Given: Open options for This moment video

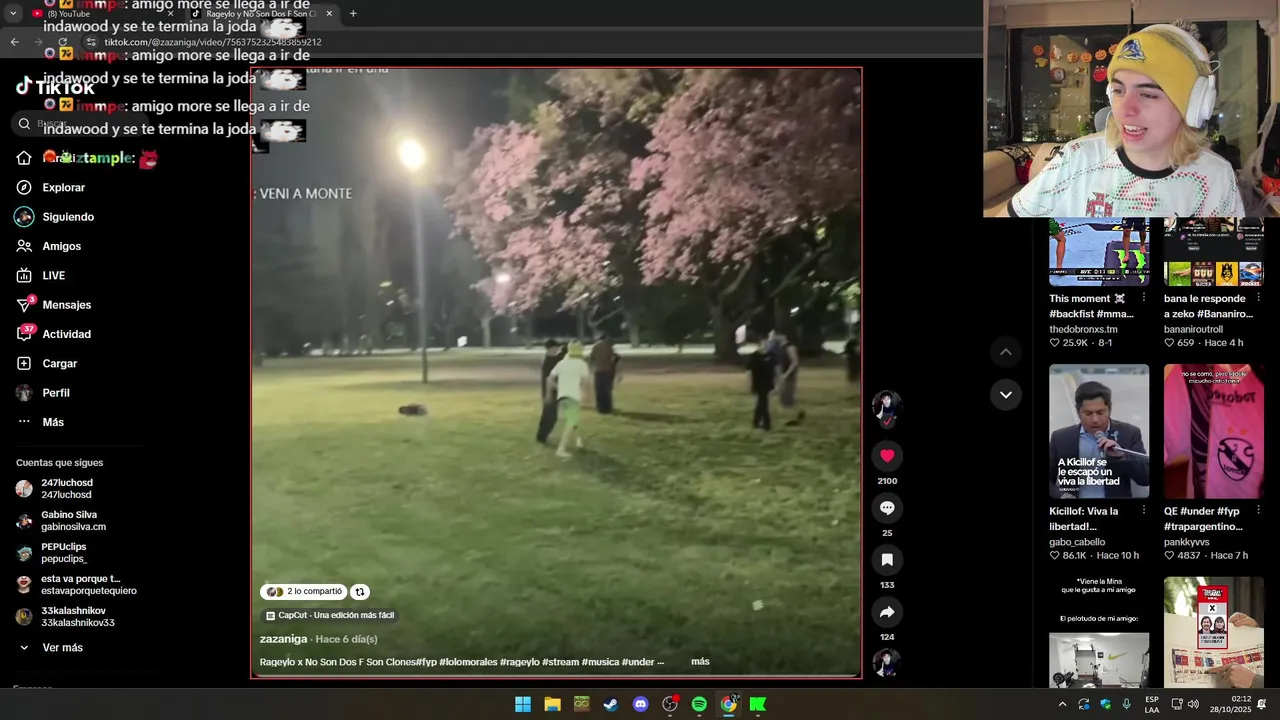Looking at the screenshot, I should point(1144,298).
